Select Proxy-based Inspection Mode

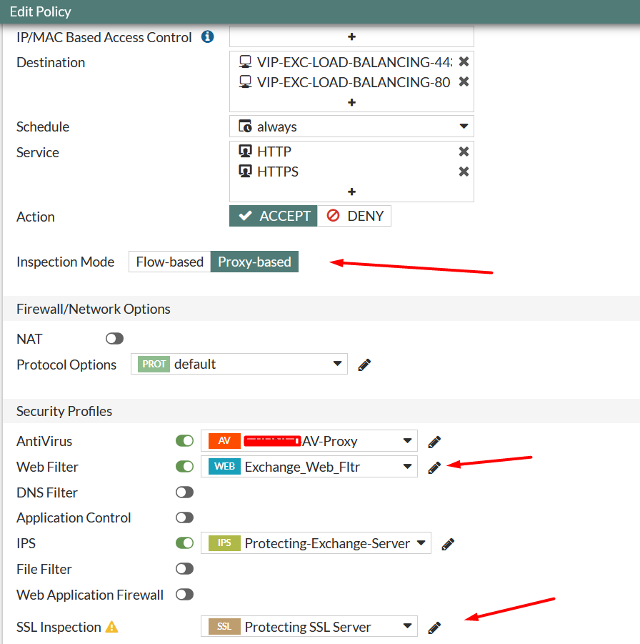tap(255, 262)
